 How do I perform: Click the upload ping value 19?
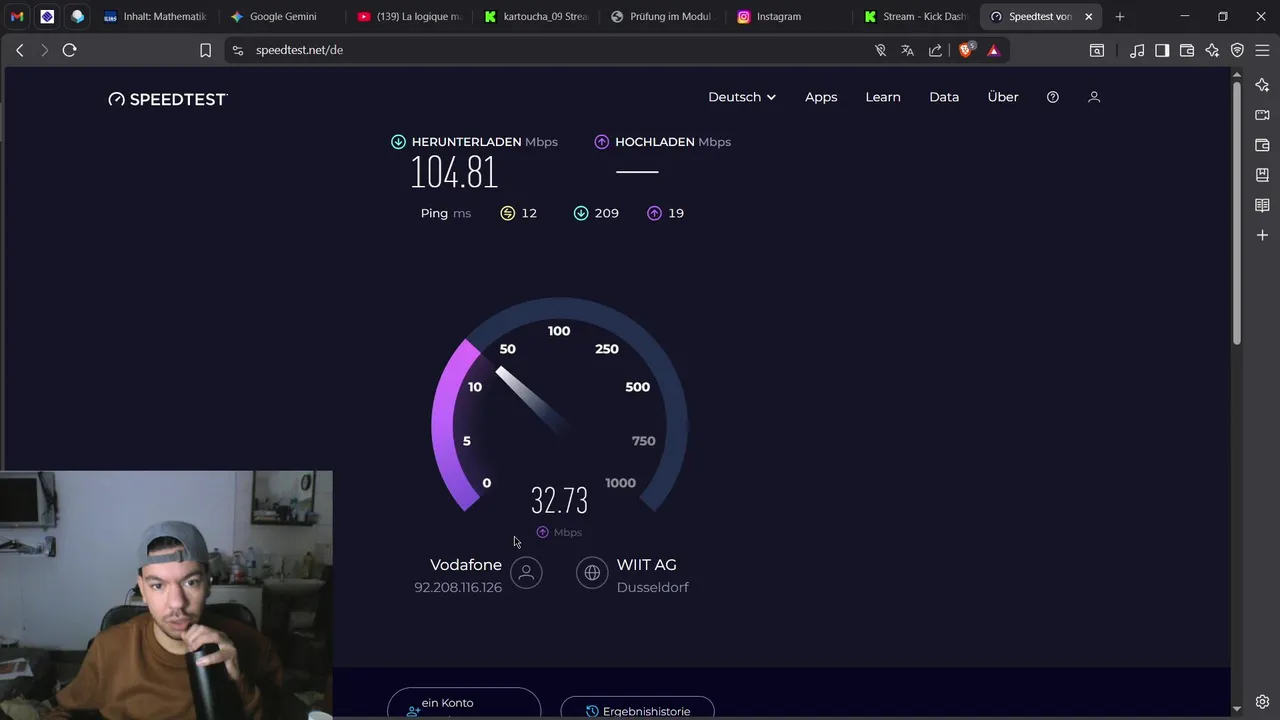coord(676,213)
